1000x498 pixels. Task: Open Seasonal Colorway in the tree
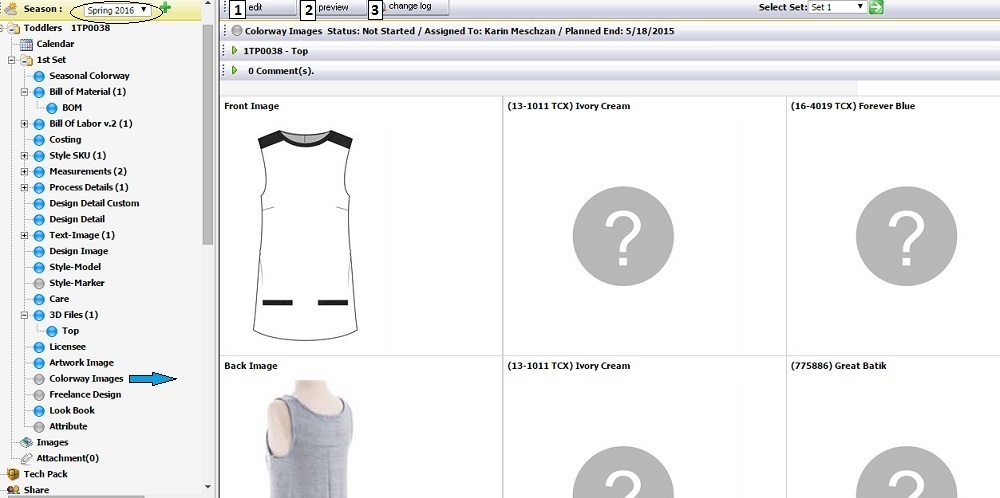point(89,76)
